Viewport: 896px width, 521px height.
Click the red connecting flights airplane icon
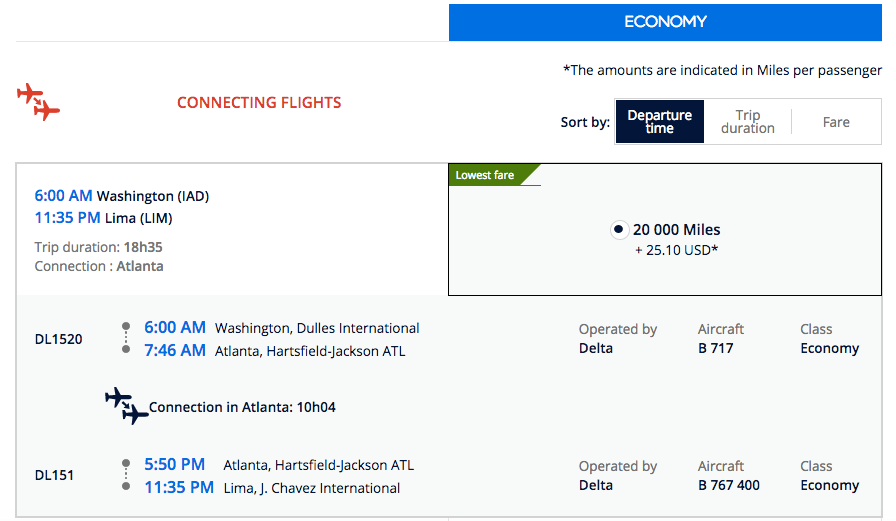[x=38, y=102]
